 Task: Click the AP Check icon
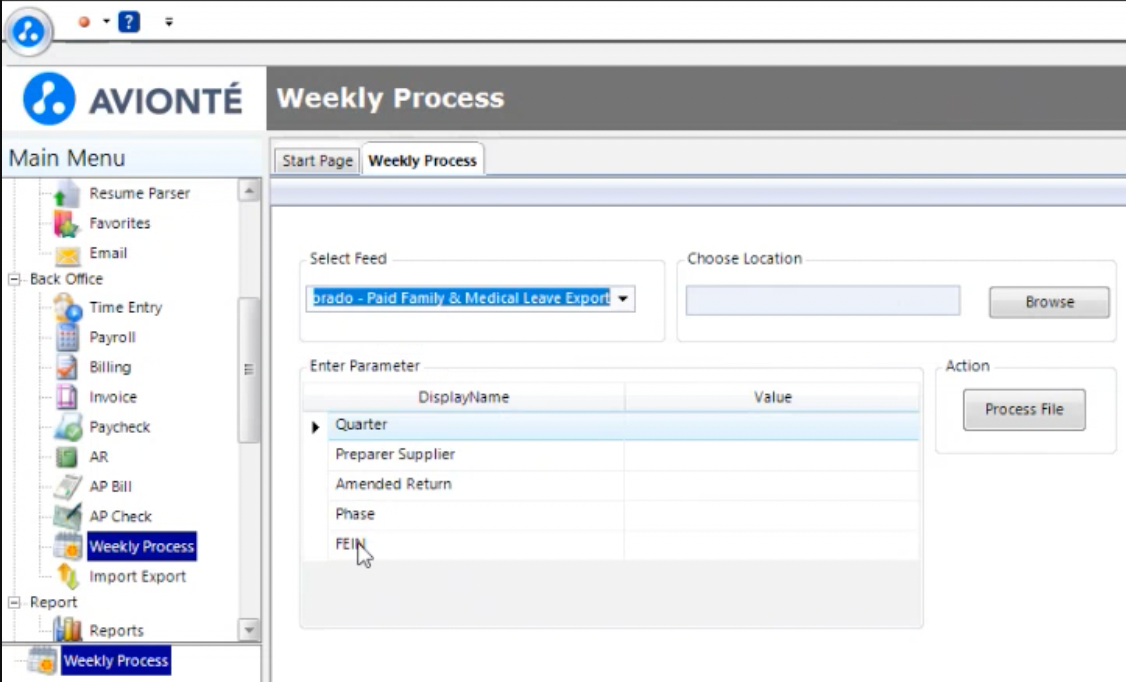pos(67,517)
